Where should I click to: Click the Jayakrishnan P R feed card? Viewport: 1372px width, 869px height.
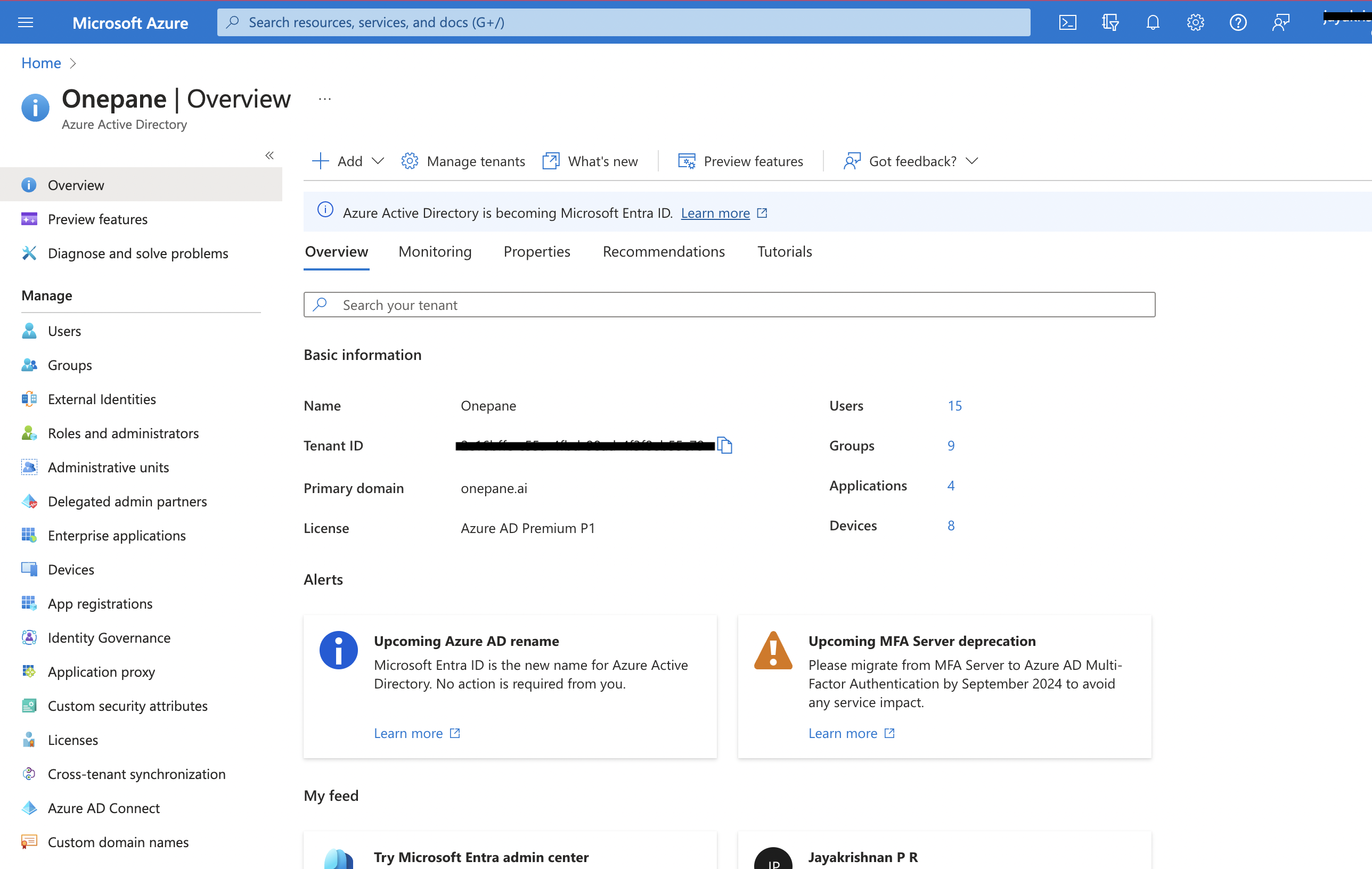[945, 850]
